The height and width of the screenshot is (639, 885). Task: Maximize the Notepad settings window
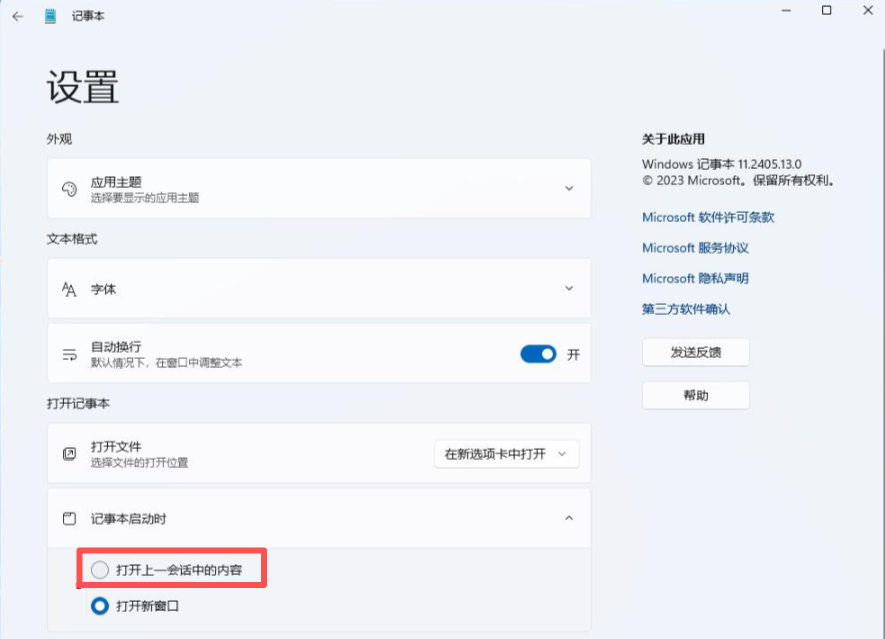826,10
